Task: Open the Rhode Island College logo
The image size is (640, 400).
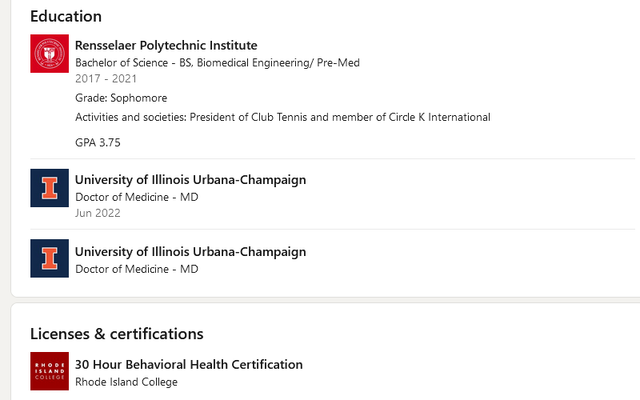Action: coord(49,371)
